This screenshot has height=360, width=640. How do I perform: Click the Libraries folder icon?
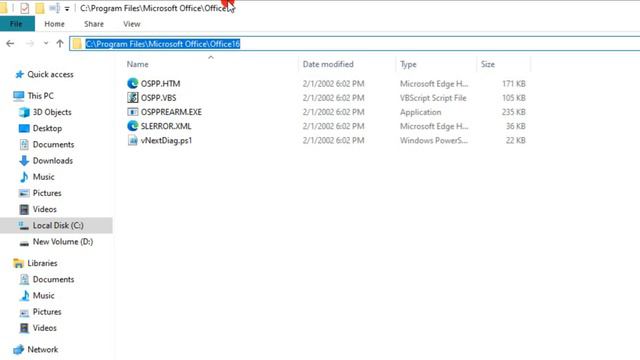(x=18, y=263)
